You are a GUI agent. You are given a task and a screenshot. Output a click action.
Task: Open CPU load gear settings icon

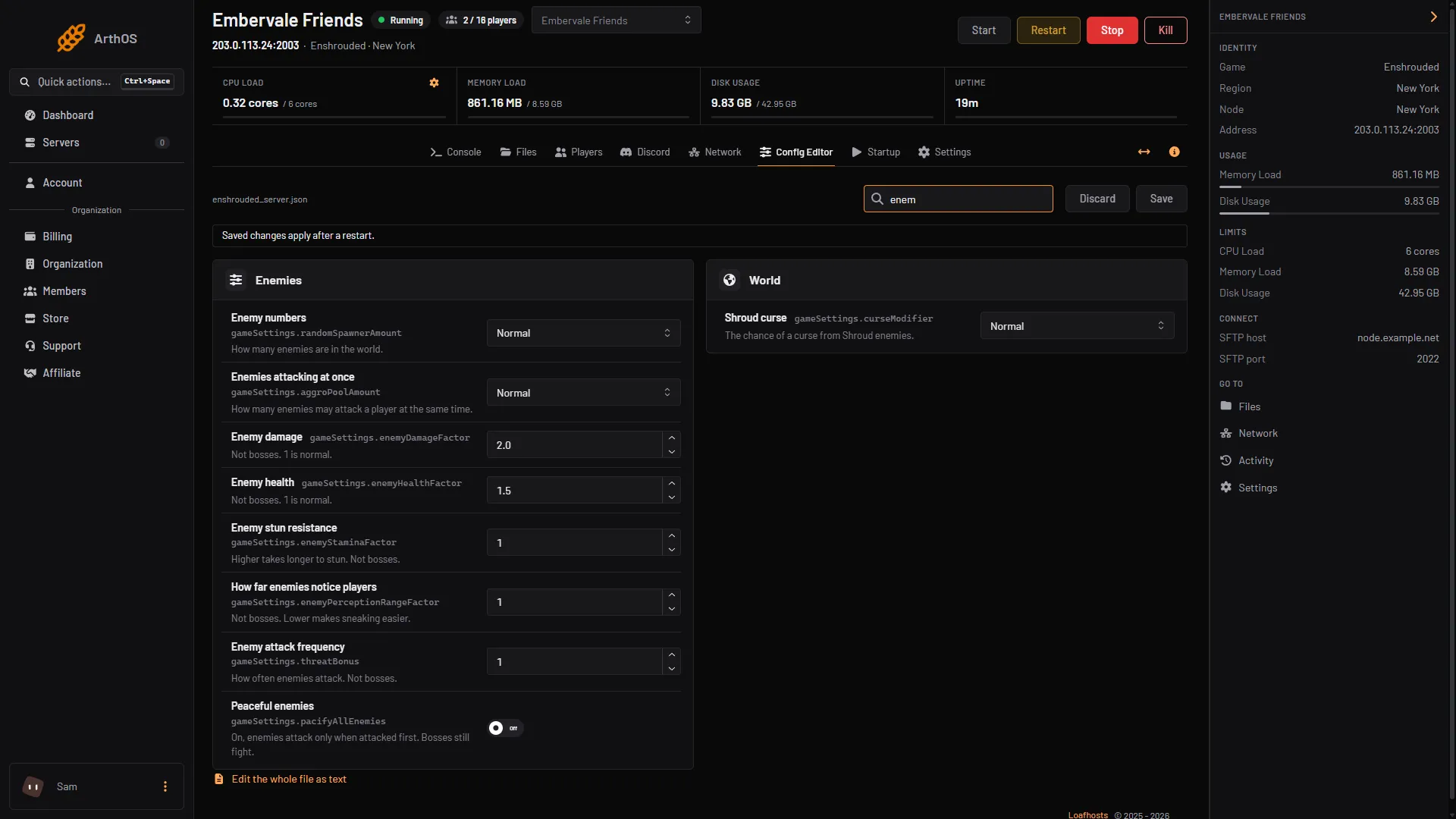[x=435, y=83]
